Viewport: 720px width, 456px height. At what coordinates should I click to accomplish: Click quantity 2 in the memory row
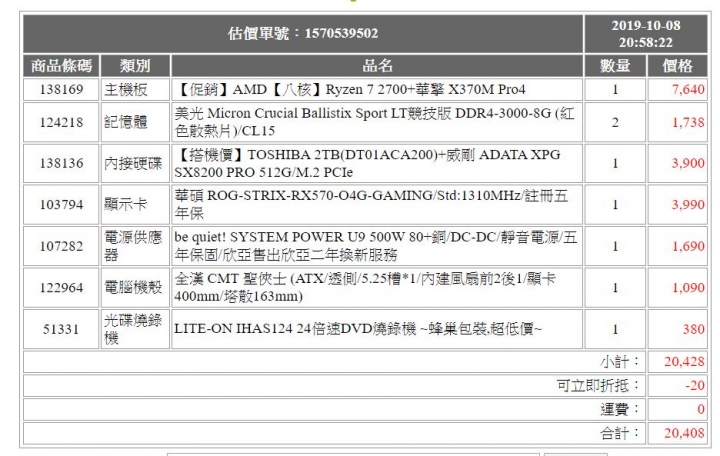615,122
